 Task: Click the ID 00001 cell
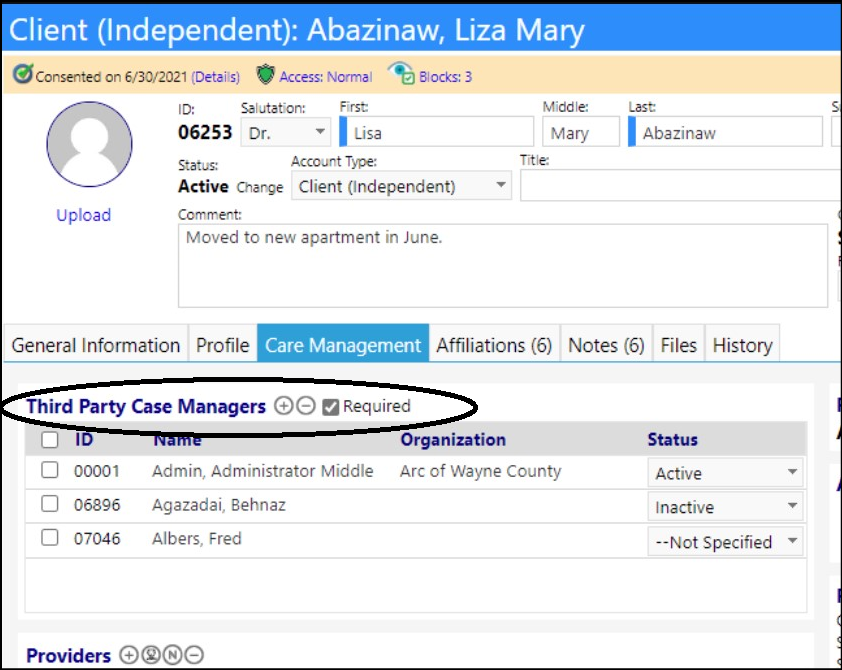tap(97, 471)
